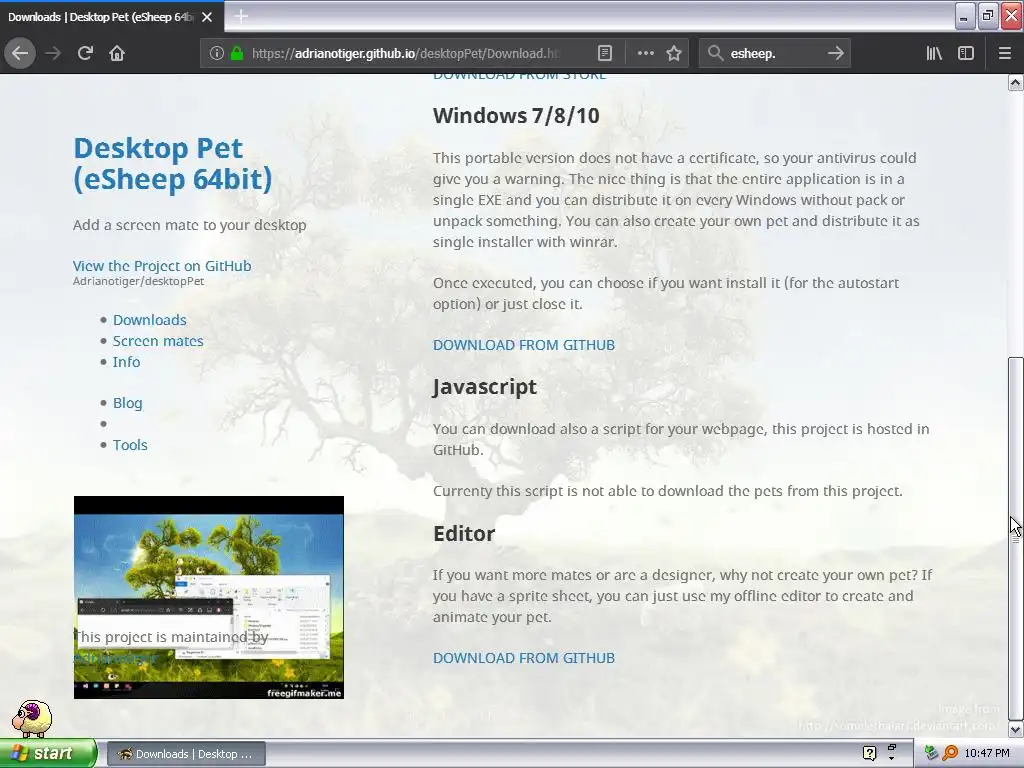The width and height of the screenshot is (1024, 768).
Task: Open a new tab with plus button
Action: point(241,16)
